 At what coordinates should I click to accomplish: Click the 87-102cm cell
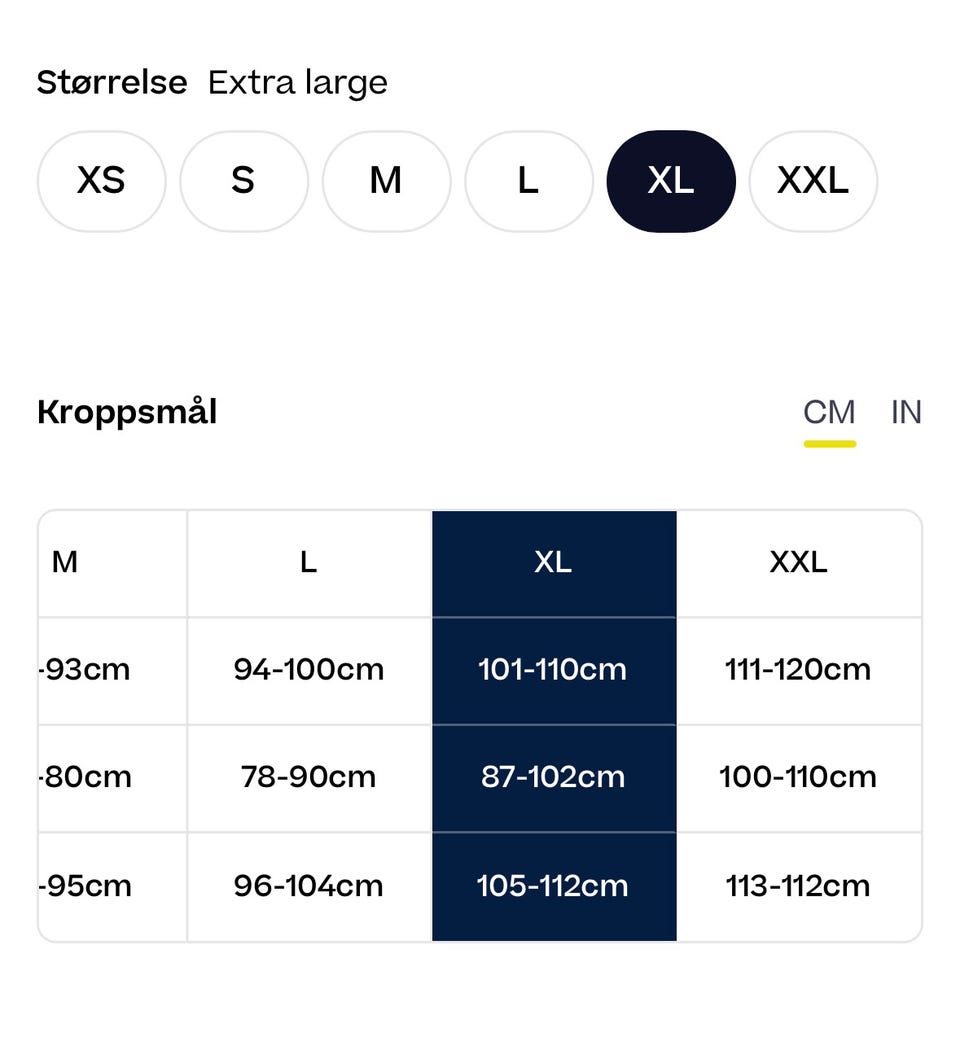554,778
